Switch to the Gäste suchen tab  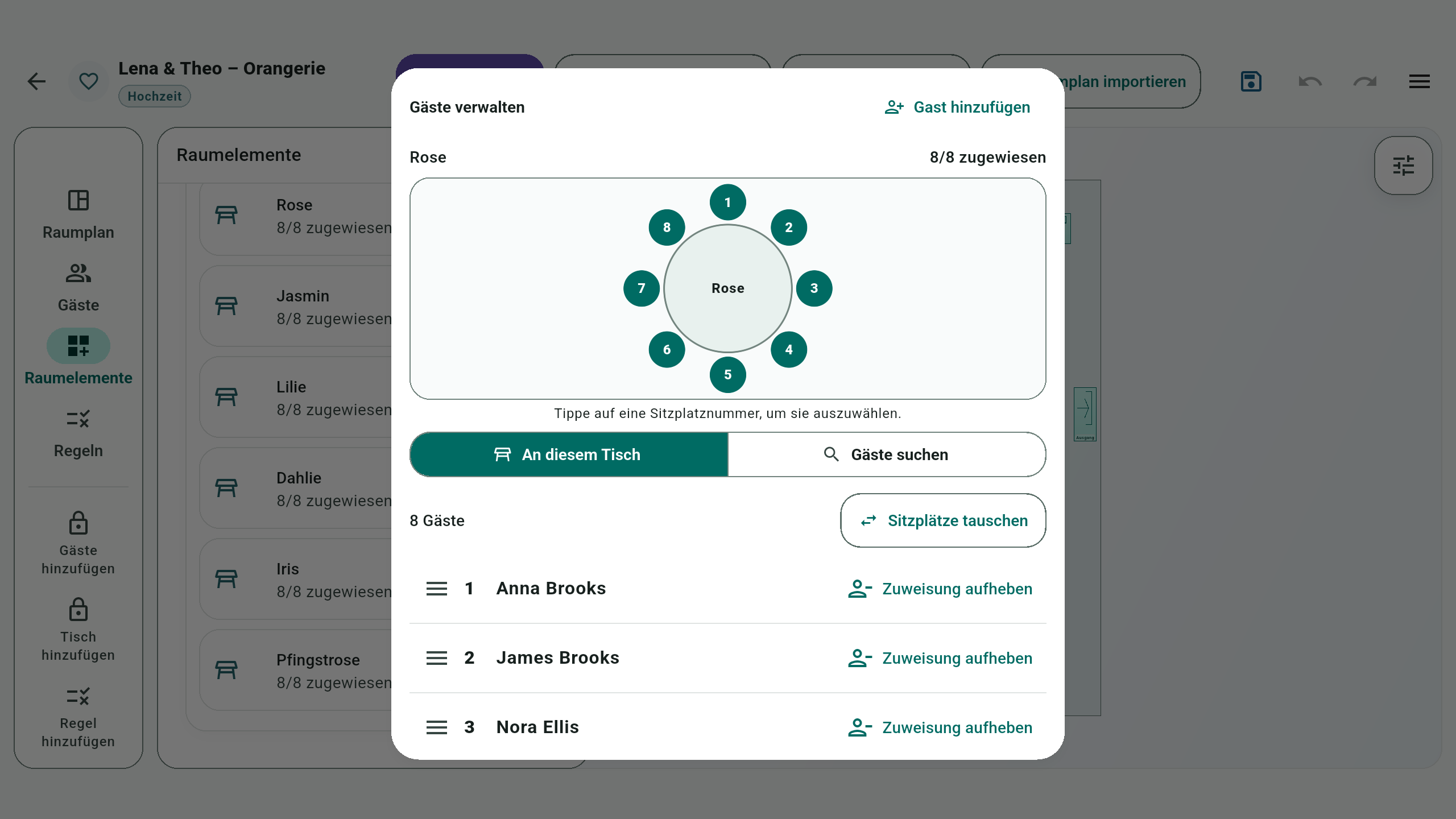click(x=887, y=454)
